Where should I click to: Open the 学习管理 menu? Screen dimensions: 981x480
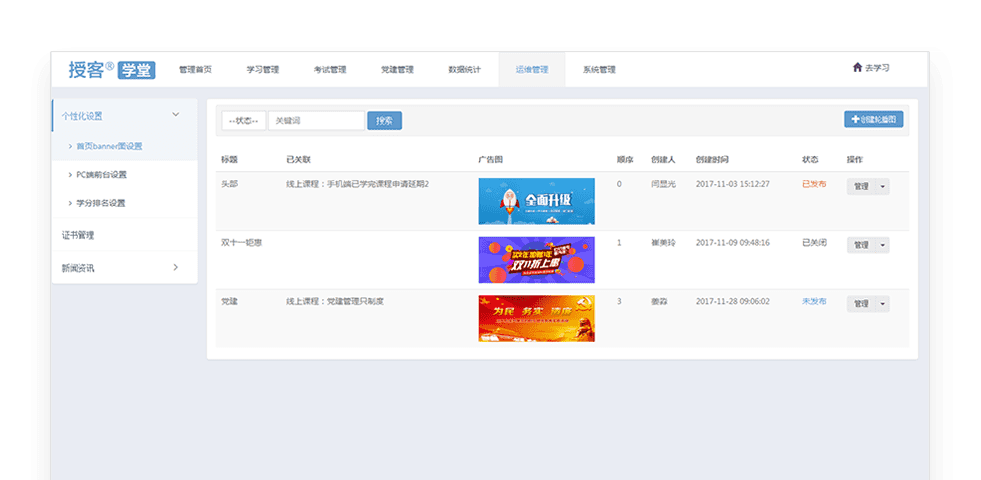263,69
